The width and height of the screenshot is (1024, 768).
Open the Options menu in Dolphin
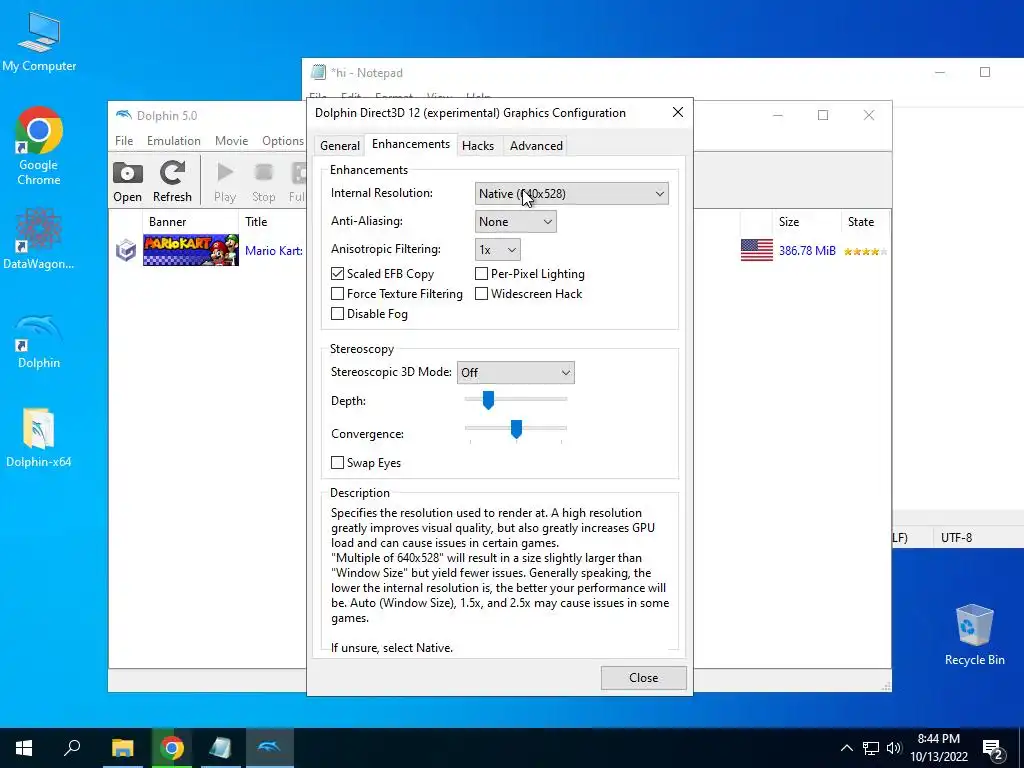tap(283, 140)
